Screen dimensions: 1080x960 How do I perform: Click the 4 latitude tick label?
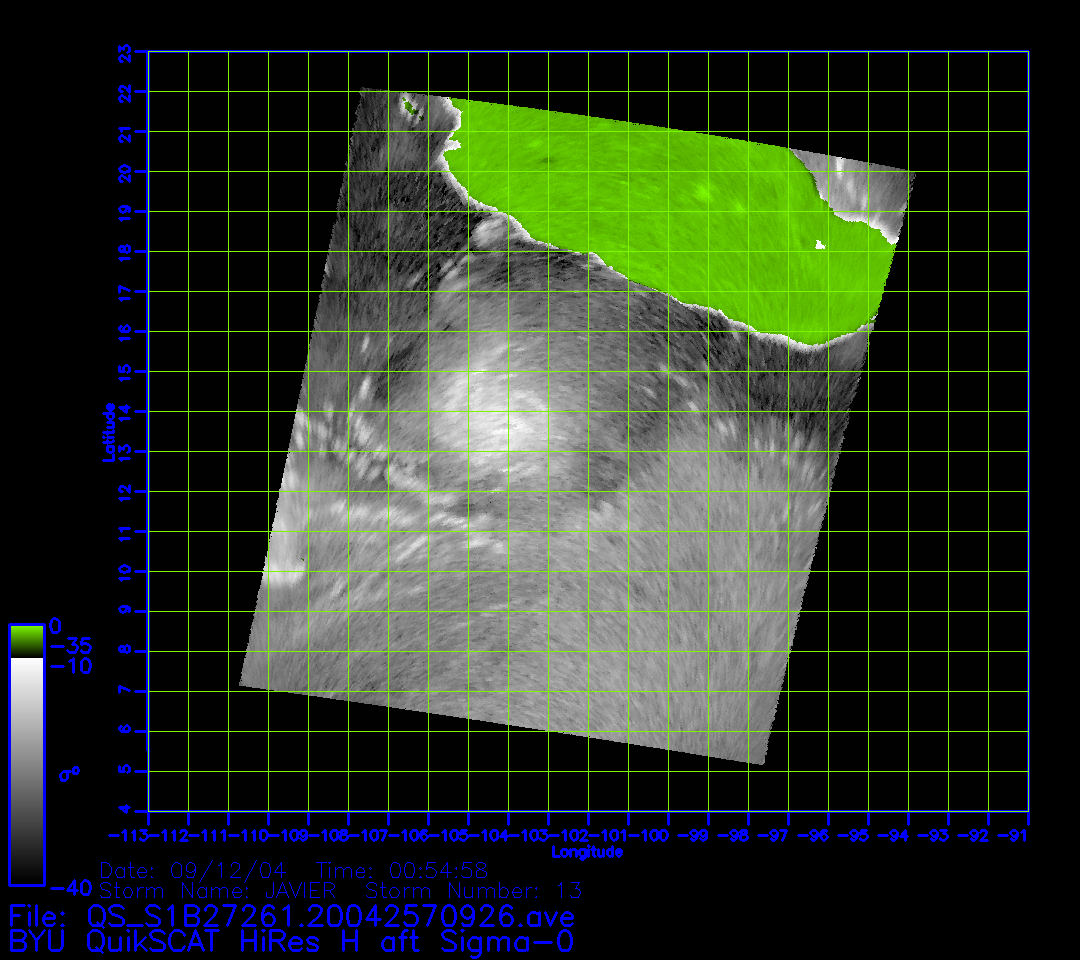pyautogui.click(x=125, y=811)
